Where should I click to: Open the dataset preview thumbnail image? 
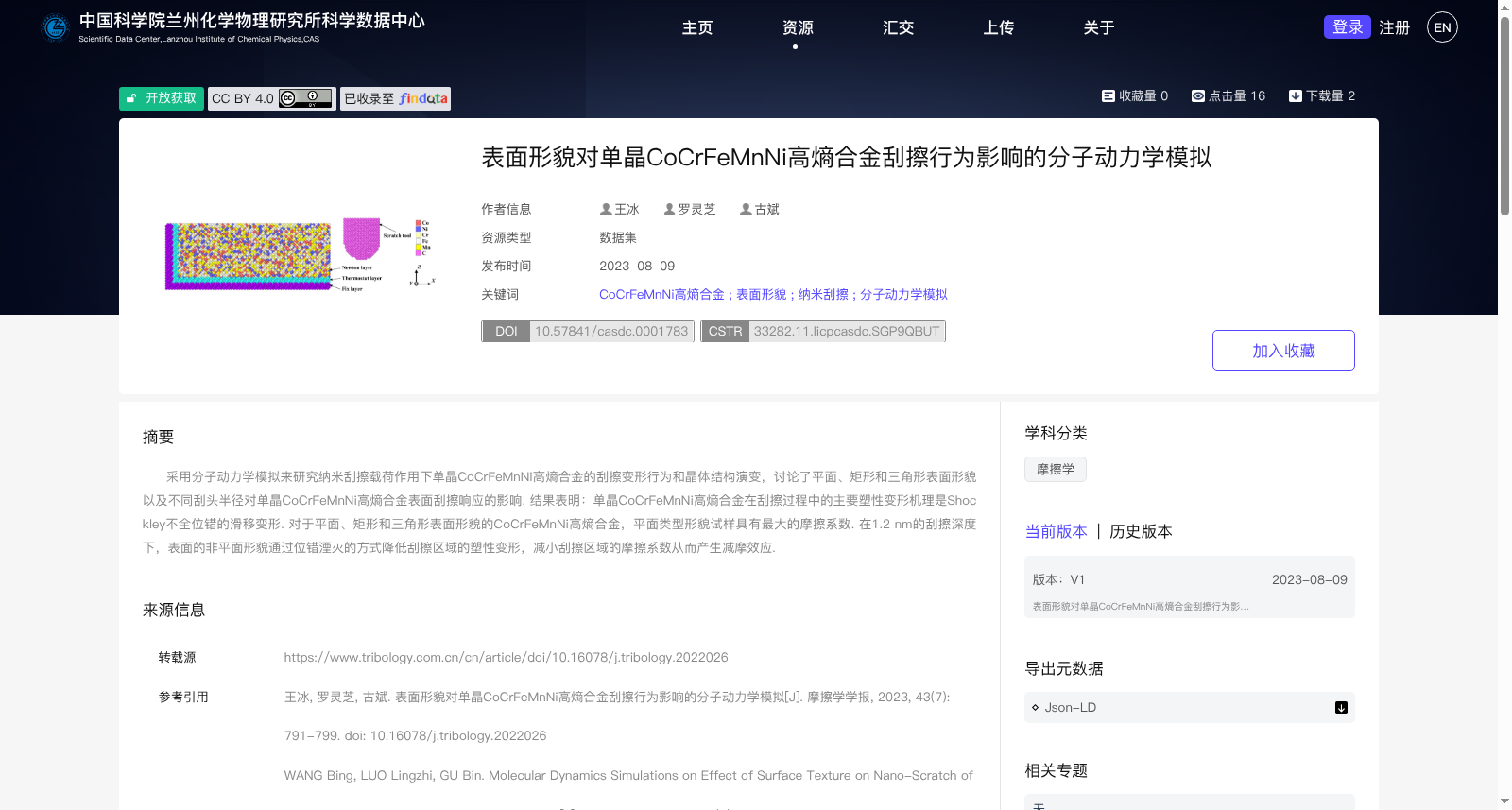pos(301,253)
